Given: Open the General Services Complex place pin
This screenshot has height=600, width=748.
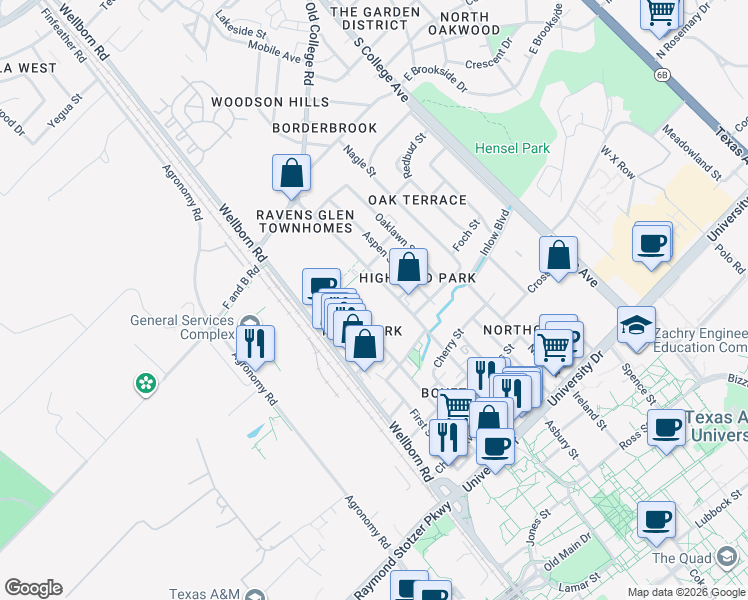Looking at the screenshot, I should tap(250, 321).
